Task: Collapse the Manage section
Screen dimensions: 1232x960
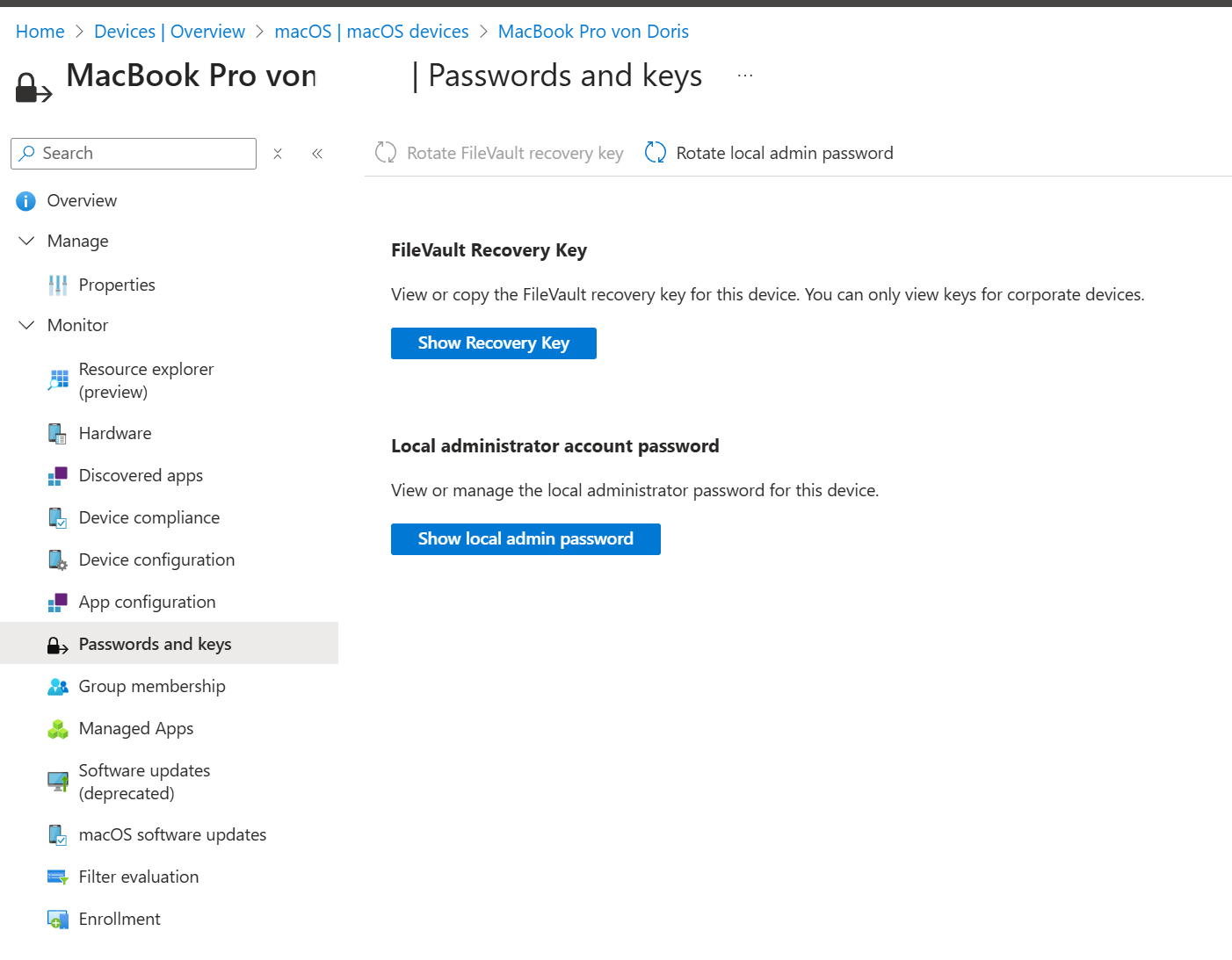Action: pyautogui.click(x=25, y=241)
